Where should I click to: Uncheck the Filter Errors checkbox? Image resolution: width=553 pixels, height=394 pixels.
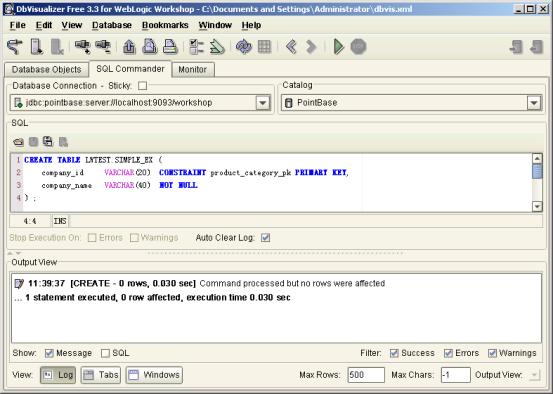[x=448, y=353]
